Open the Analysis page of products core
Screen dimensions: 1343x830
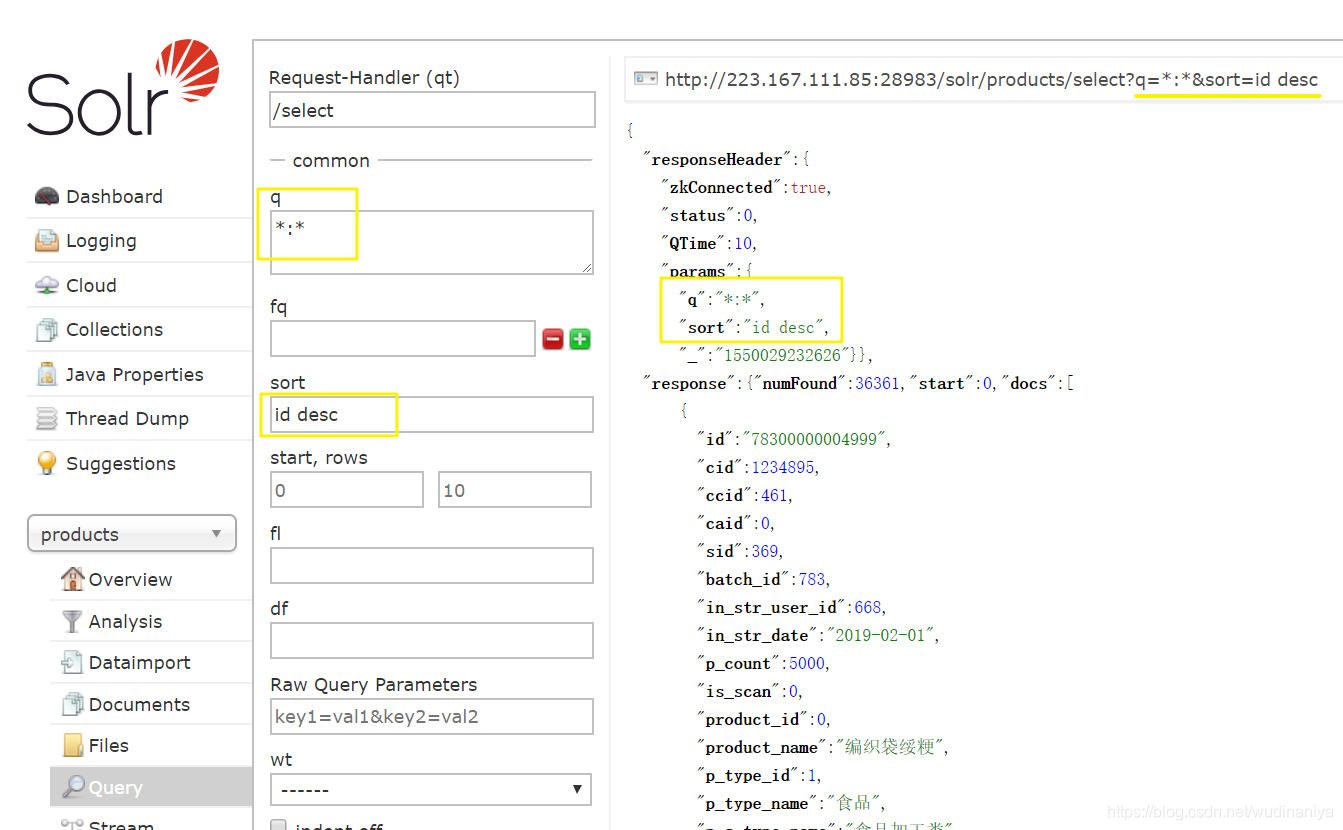click(x=125, y=621)
